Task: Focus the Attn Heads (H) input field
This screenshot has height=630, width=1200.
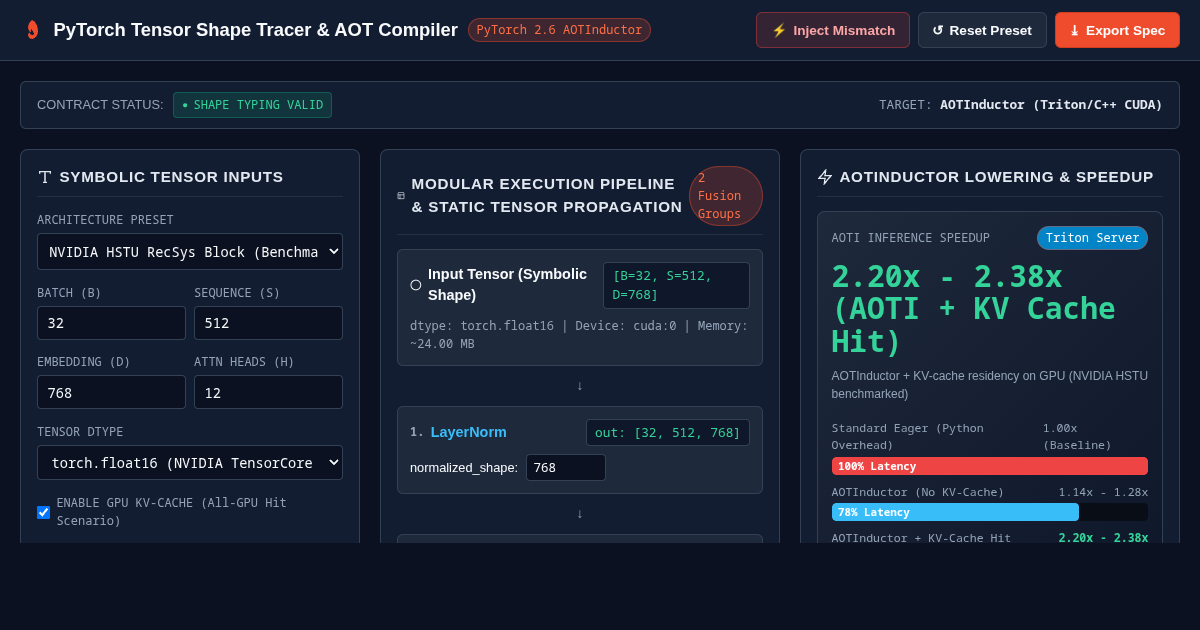Action: tap(268, 392)
